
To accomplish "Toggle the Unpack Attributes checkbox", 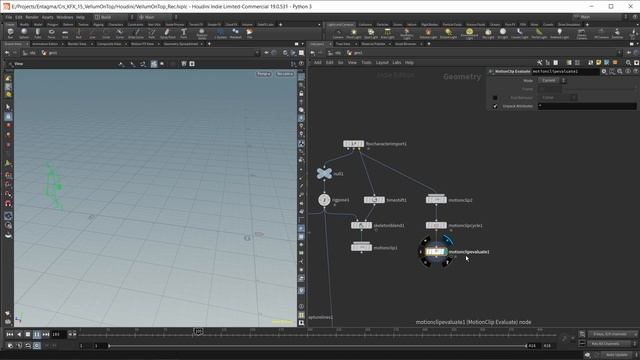I will (x=495, y=106).
